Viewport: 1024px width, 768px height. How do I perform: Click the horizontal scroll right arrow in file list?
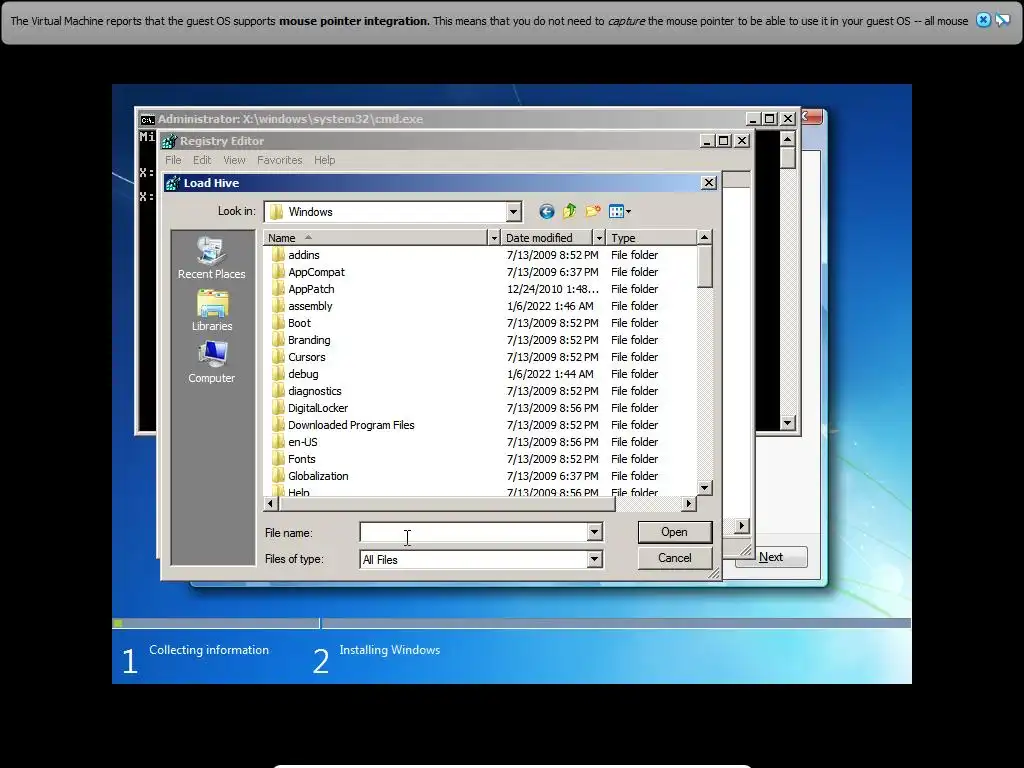(x=688, y=503)
